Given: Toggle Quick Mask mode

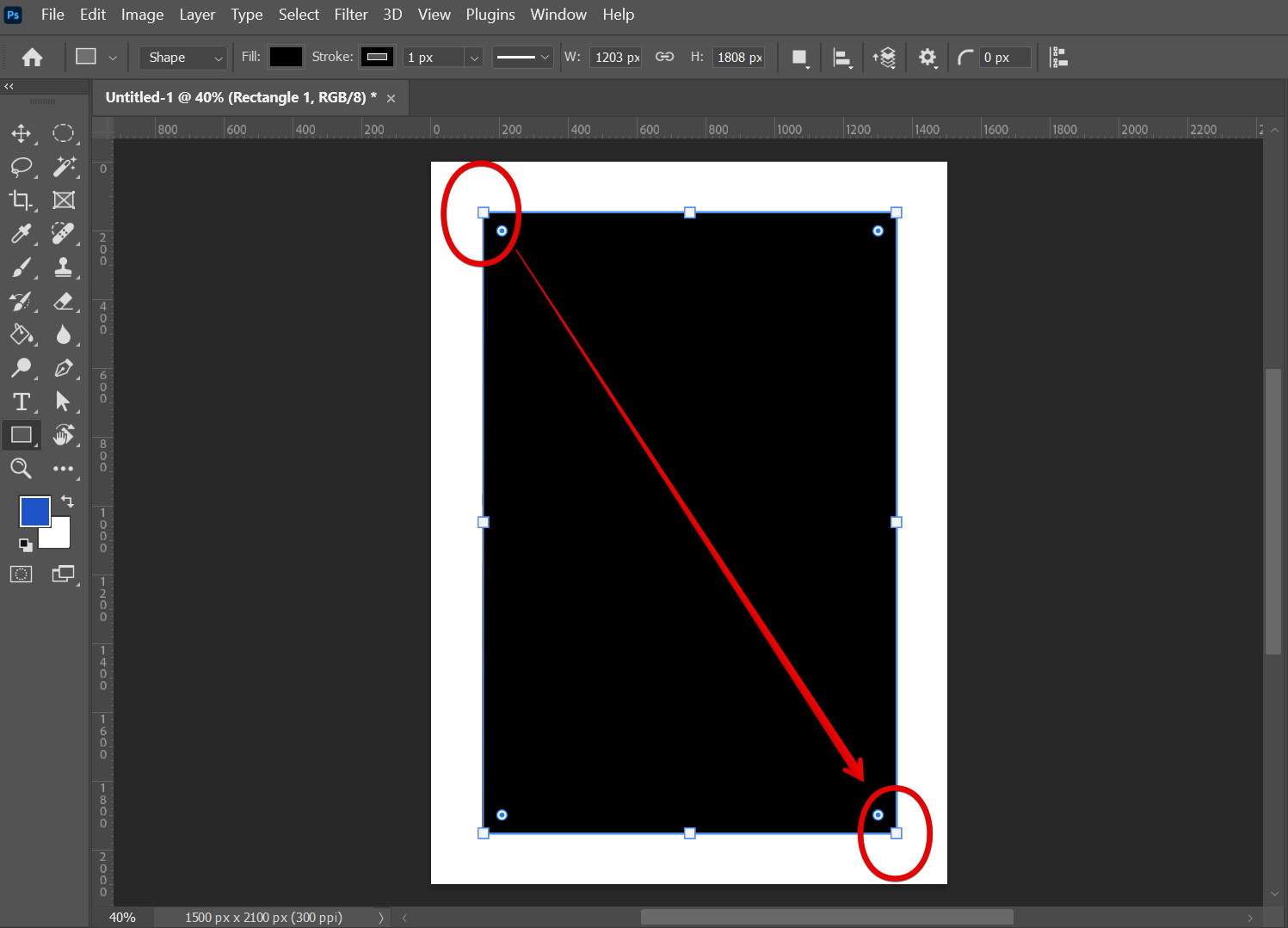Looking at the screenshot, I should [x=21, y=575].
